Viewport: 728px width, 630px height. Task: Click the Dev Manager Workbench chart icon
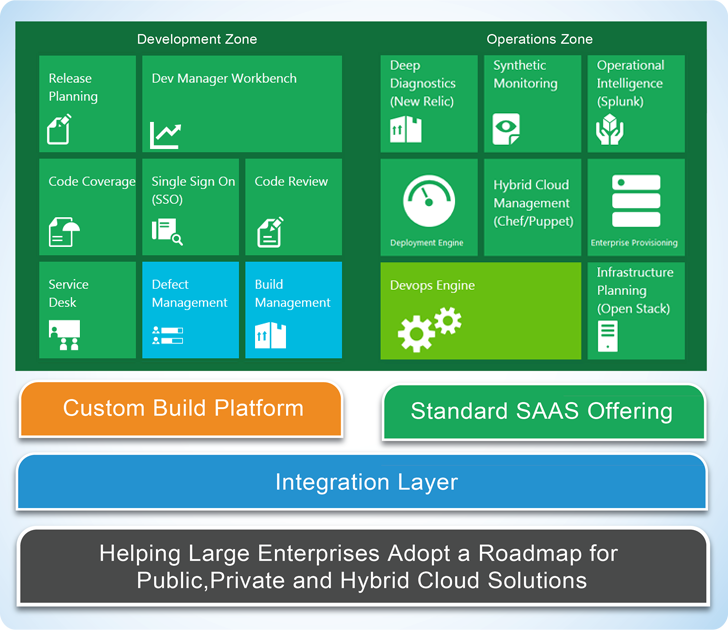pyautogui.click(x=165, y=136)
